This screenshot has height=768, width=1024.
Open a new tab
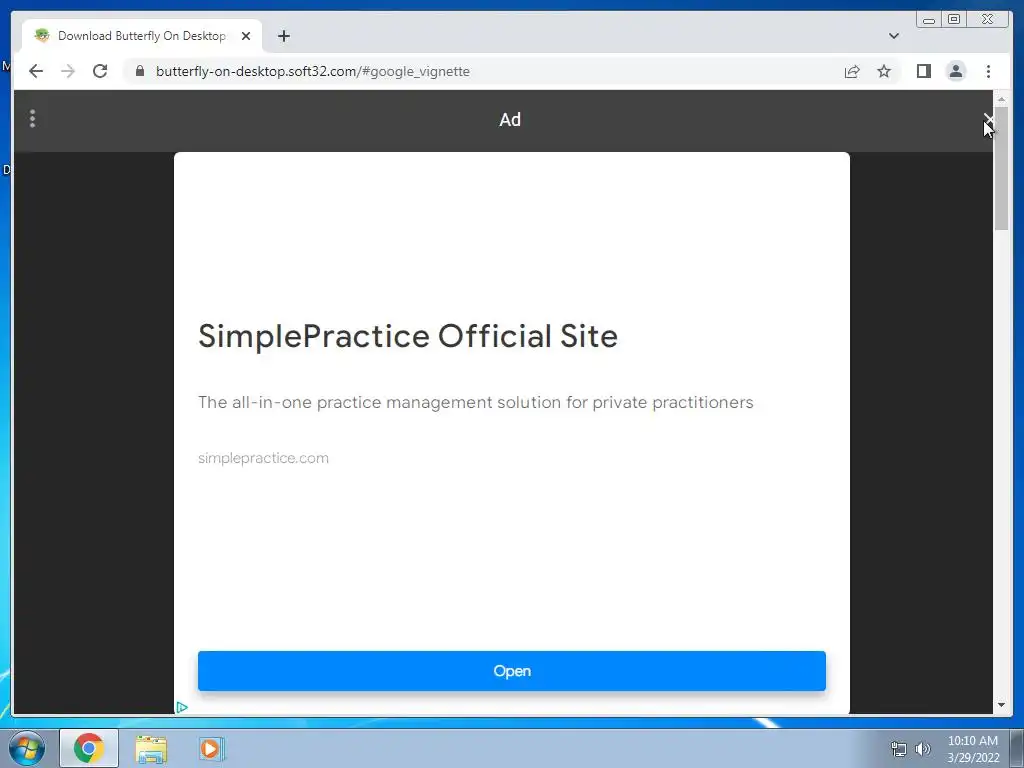283,36
